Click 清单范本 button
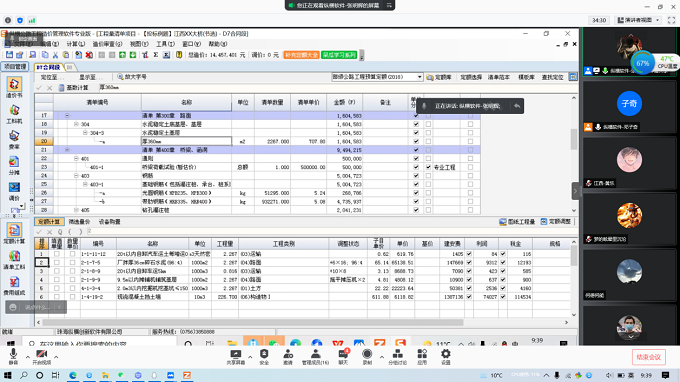 tap(498, 77)
